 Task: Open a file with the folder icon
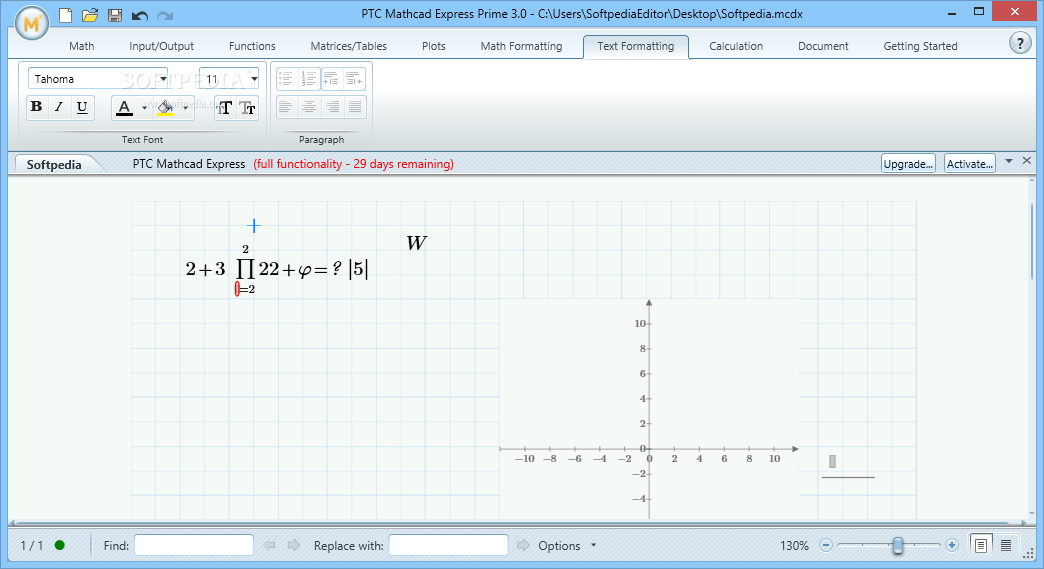[90, 15]
